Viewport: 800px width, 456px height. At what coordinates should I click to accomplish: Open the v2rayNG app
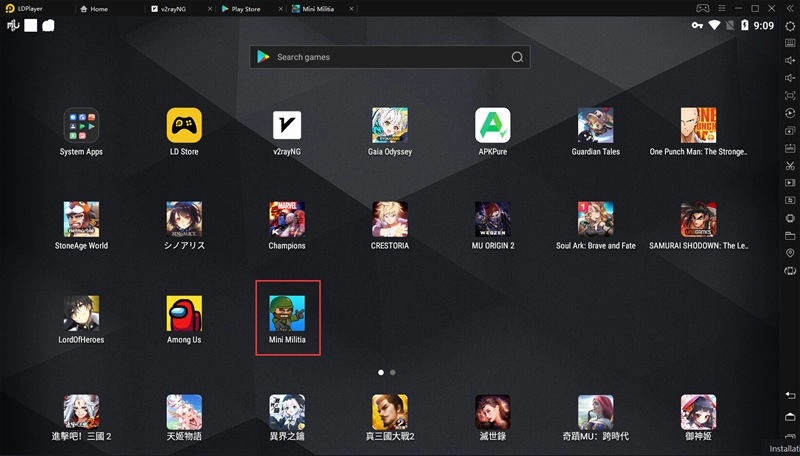click(x=287, y=126)
